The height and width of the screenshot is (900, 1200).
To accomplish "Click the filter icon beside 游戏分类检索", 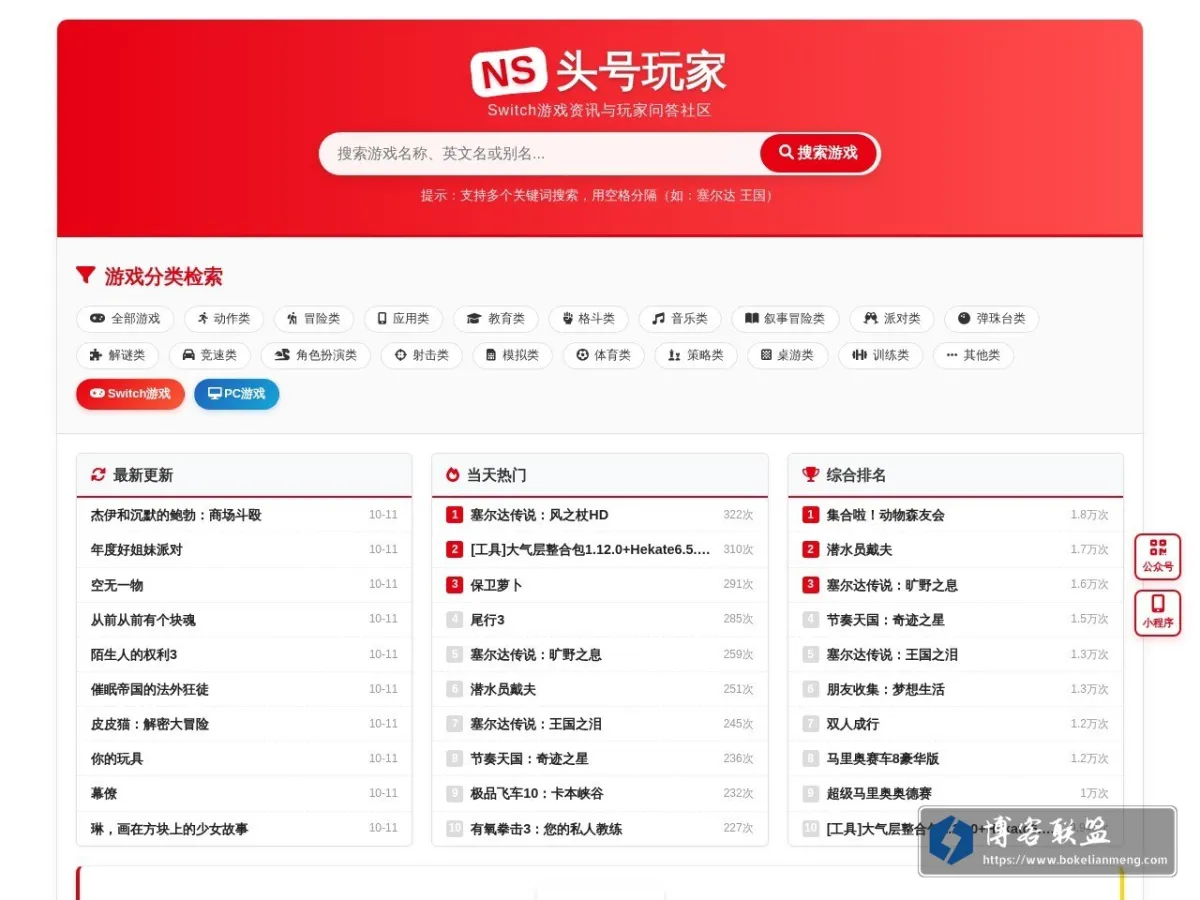I will click(x=86, y=275).
